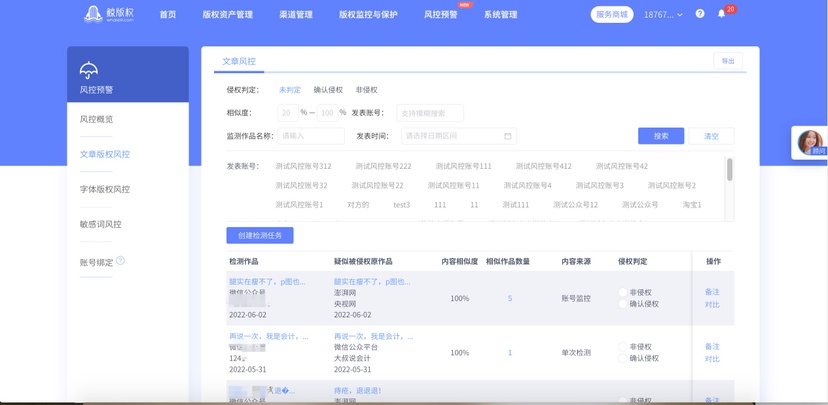This screenshot has width=828, height=405.
Task: Mark 100% 账号监控 row as 非侵权
Action: coord(623,292)
